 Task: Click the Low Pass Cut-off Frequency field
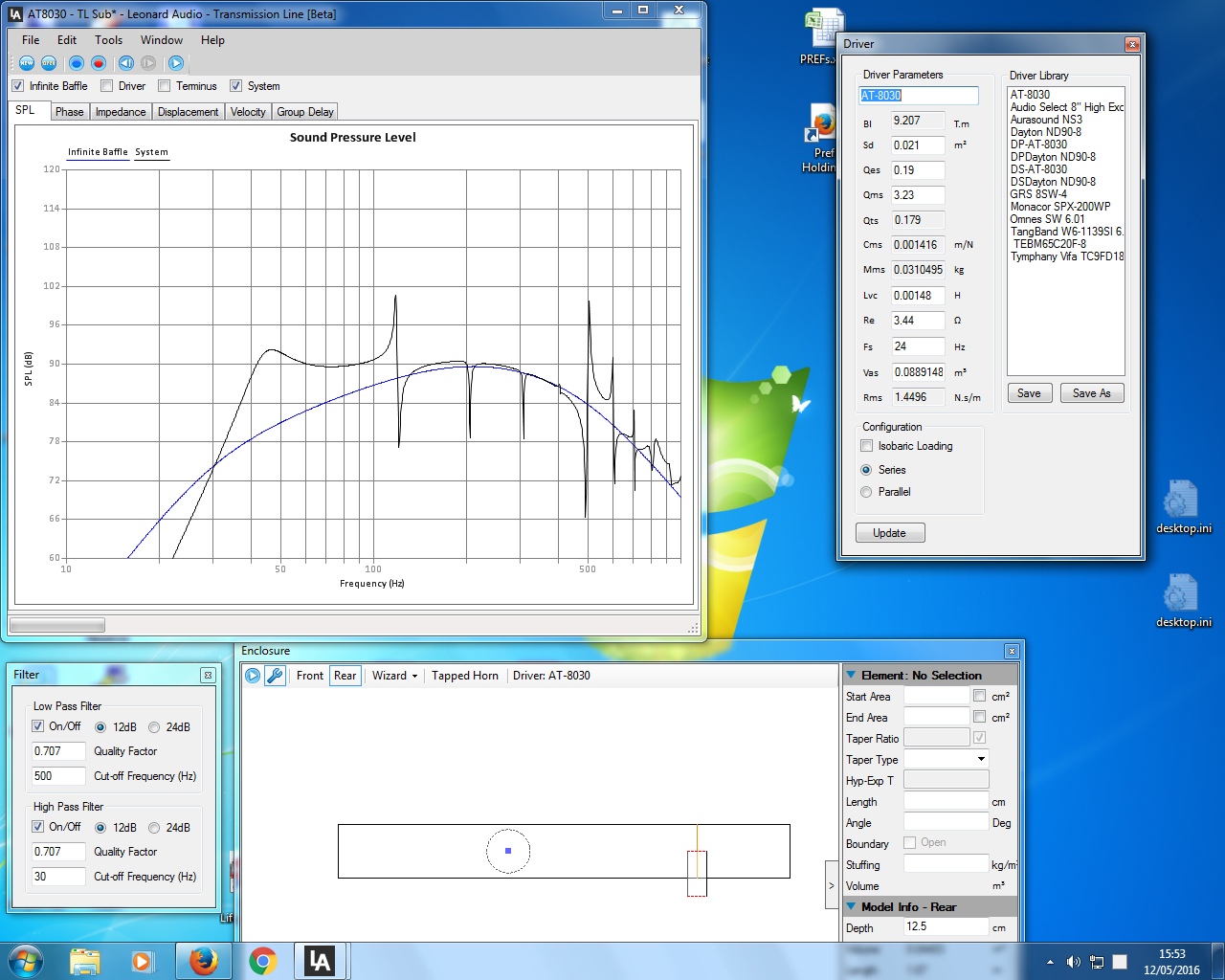pos(59,776)
